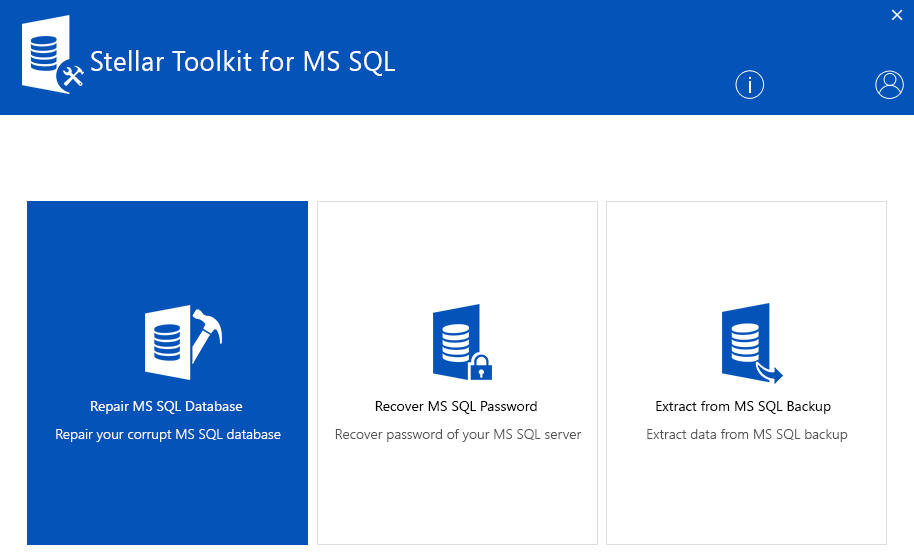Click "Recover password of your MS SQL server" text
914x552 pixels.
tap(457, 435)
